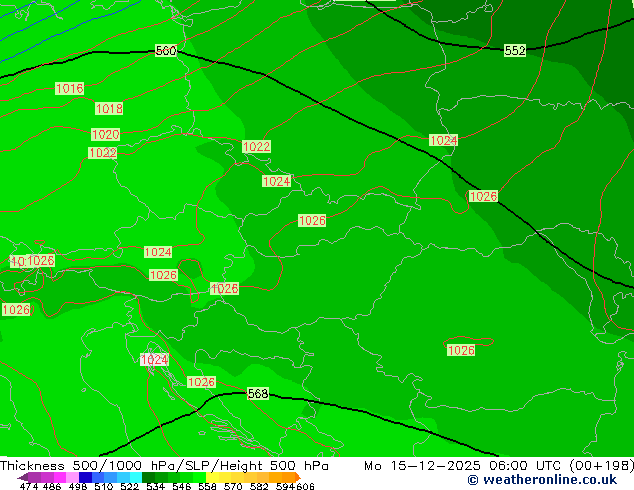
Task: Pick the pale pink legend swatch
Action: 72,477
